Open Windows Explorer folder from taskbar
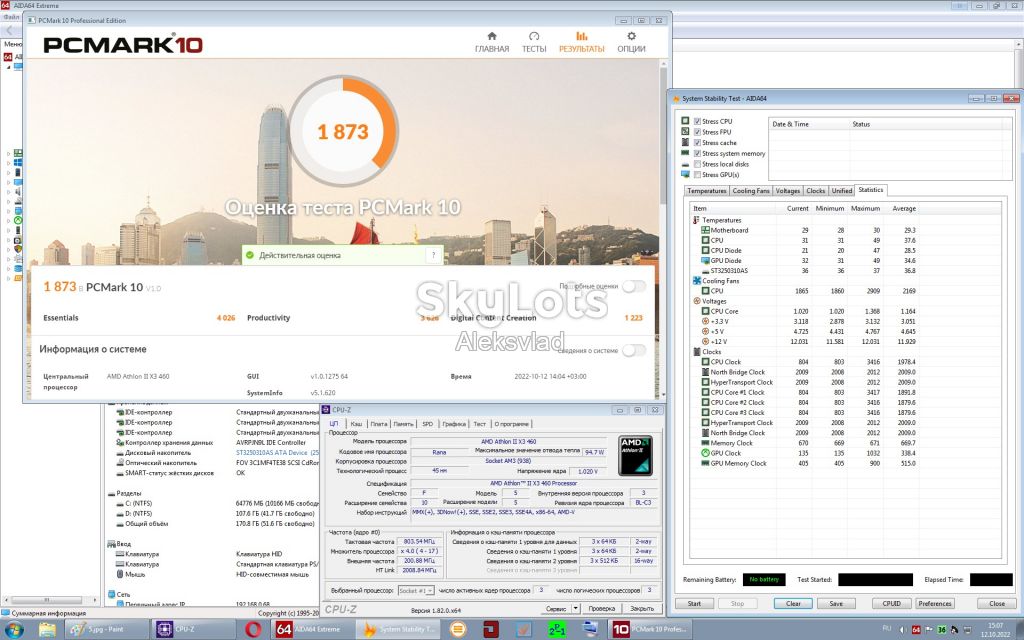 pyautogui.click(x=47, y=630)
